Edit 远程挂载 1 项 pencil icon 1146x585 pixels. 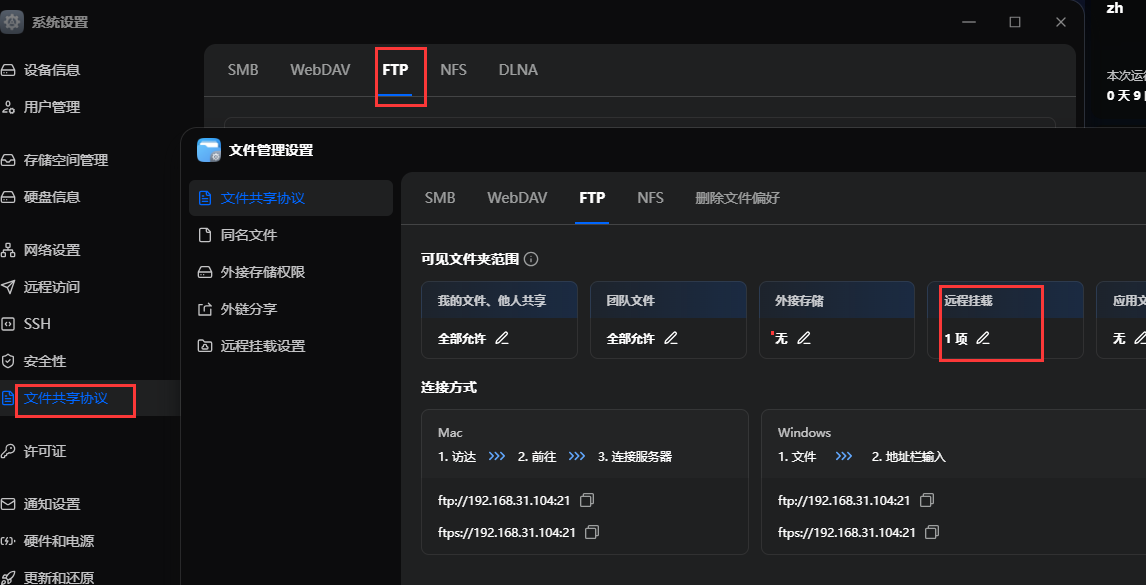pos(983,338)
